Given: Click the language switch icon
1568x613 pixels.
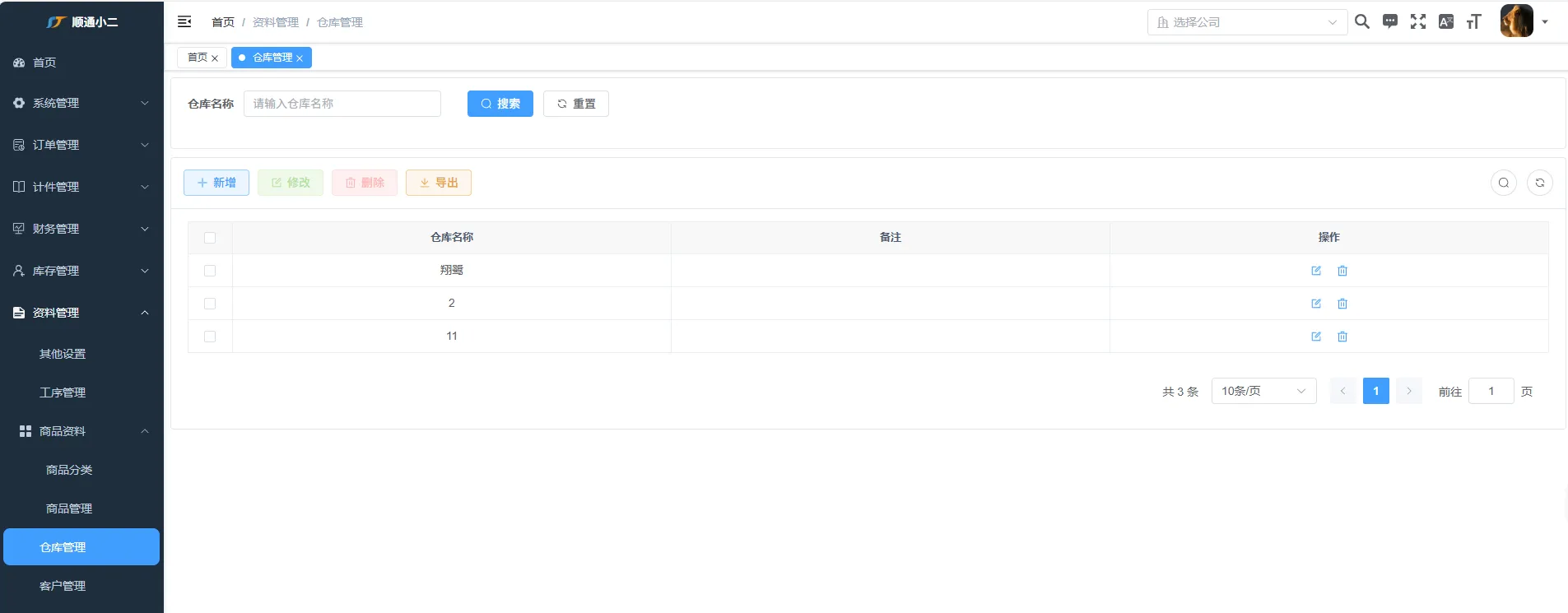Looking at the screenshot, I should [1445, 21].
